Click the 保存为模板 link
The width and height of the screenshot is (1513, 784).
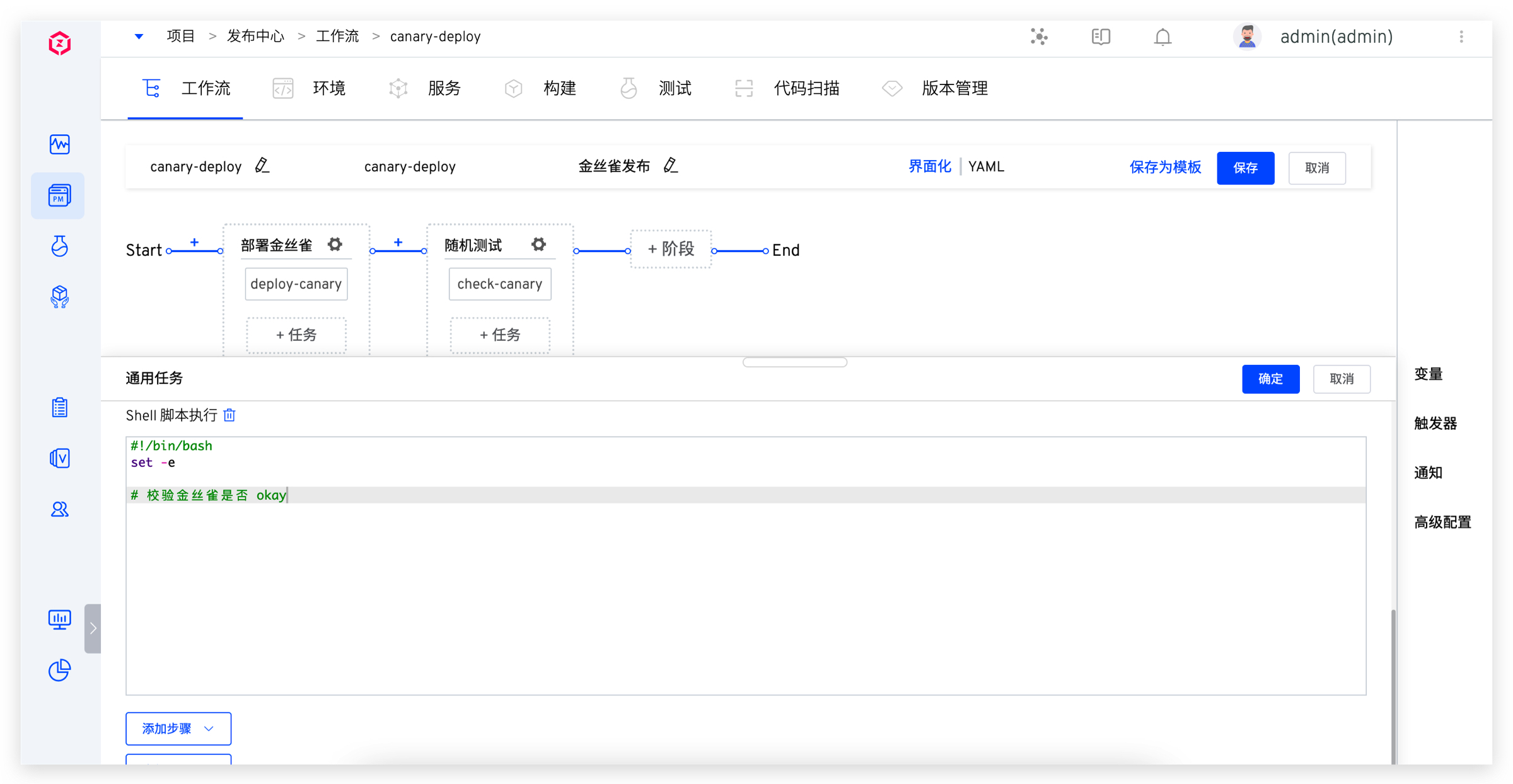click(1165, 168)
